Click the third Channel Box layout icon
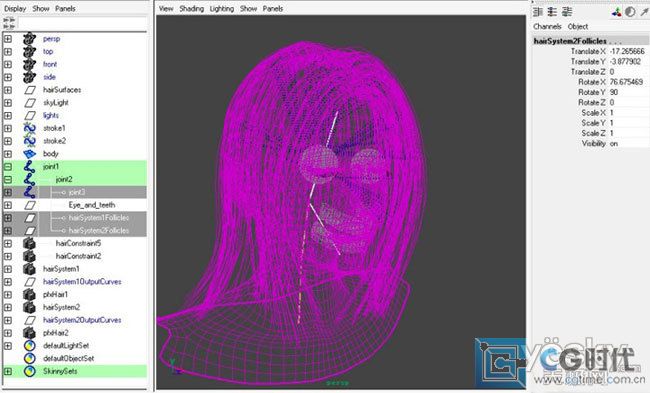 point(567,12)
